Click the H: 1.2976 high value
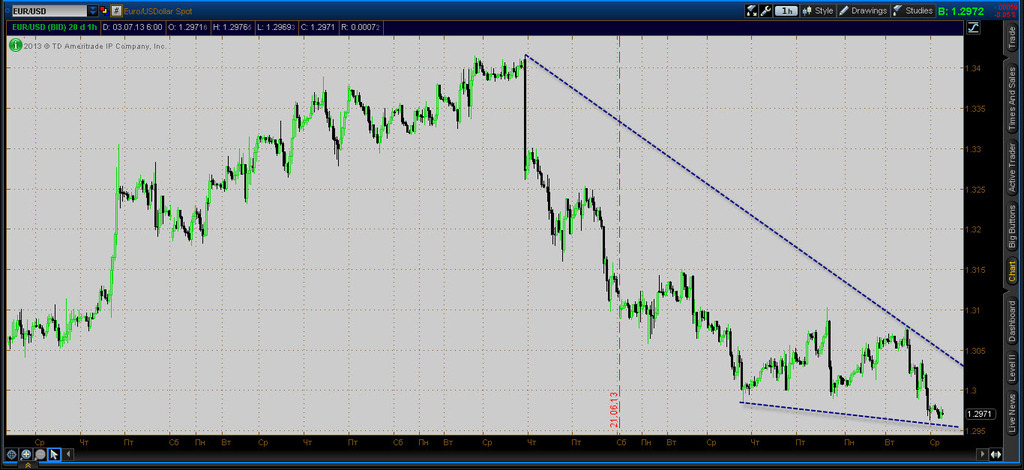Image resolution: width=1024 pixels, height=470 pixels. click(232, 27)
